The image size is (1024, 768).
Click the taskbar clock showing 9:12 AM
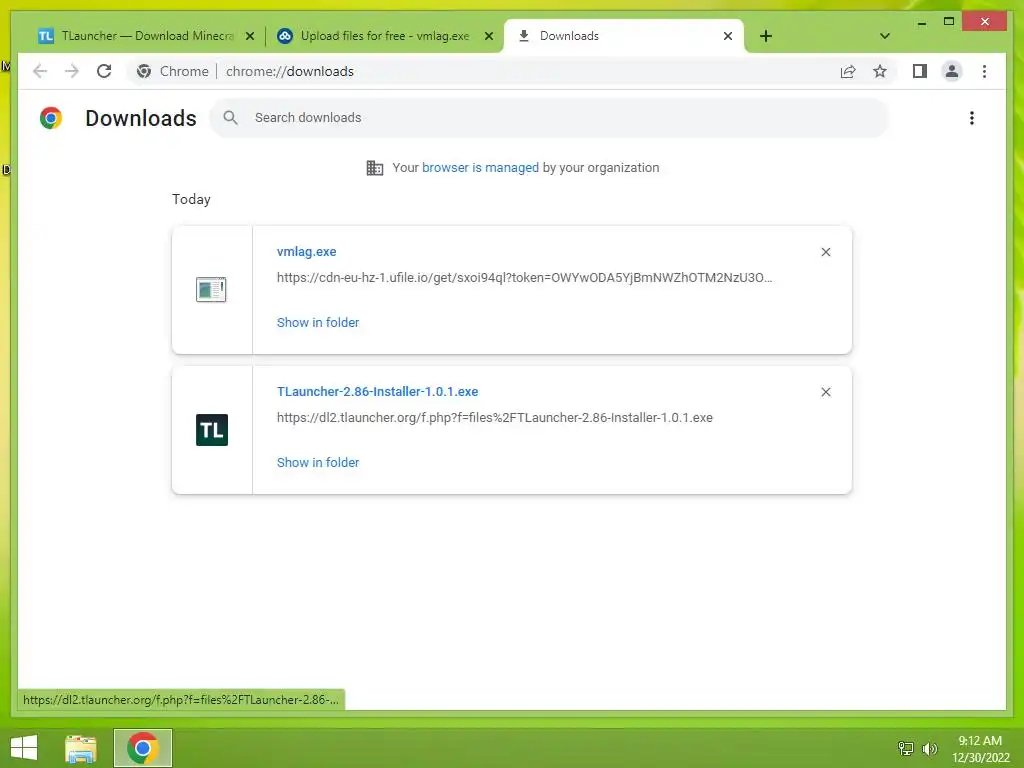[980, 749]
